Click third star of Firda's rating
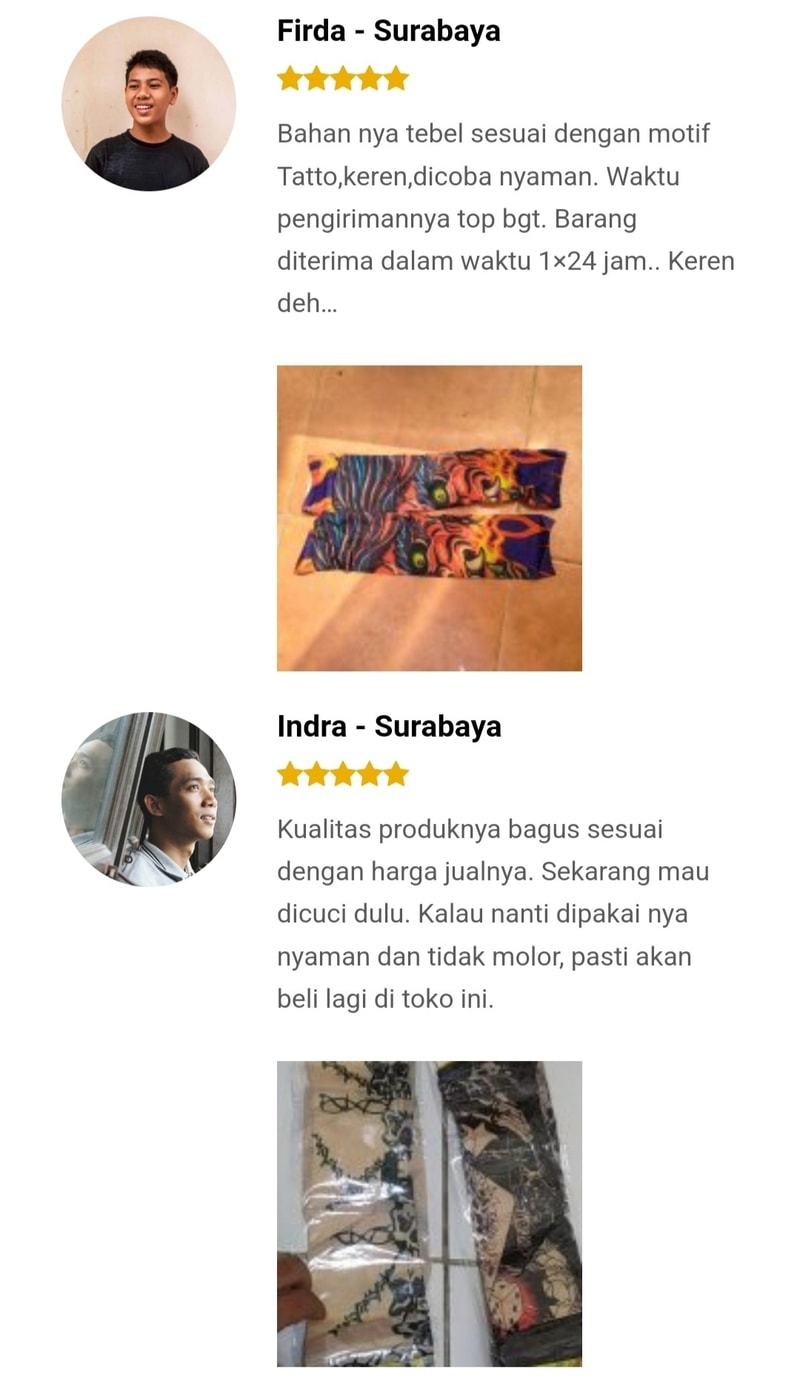The height and width of the screenshot is (1378, 800). point(343,78)
